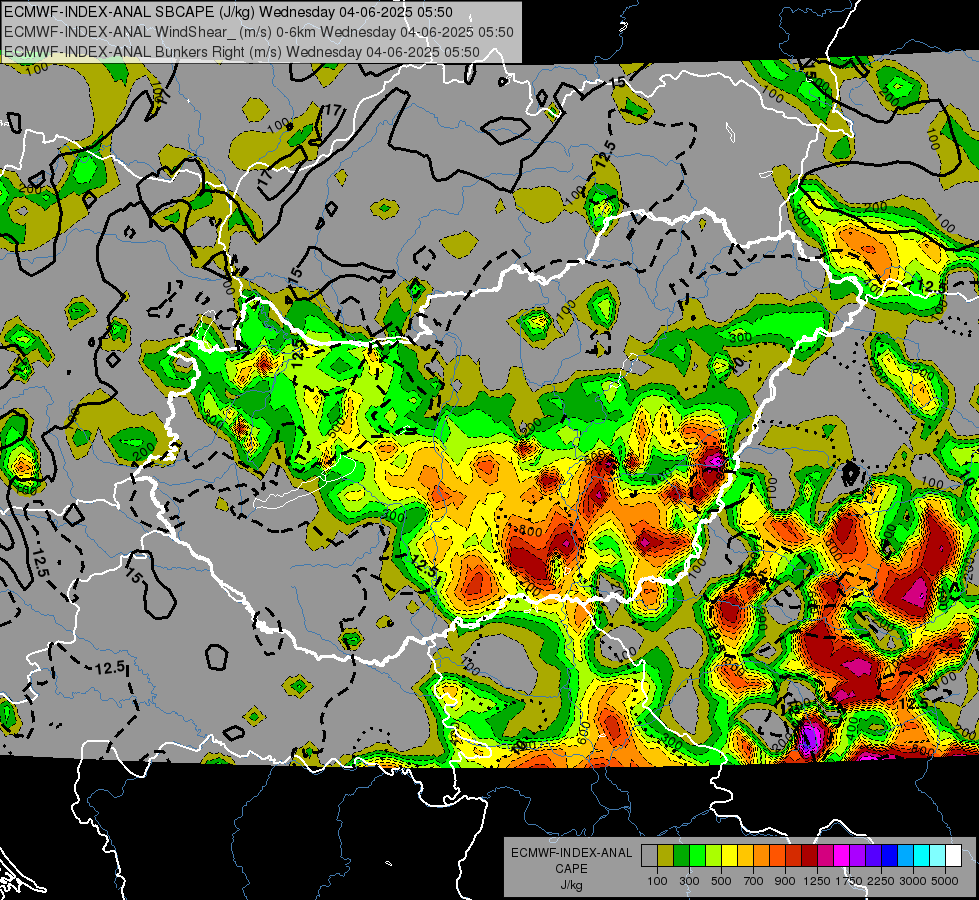This screenshot has width=979, height=900.
Task: Click the SBCAPE header line in title box
Action: (229, 12)
